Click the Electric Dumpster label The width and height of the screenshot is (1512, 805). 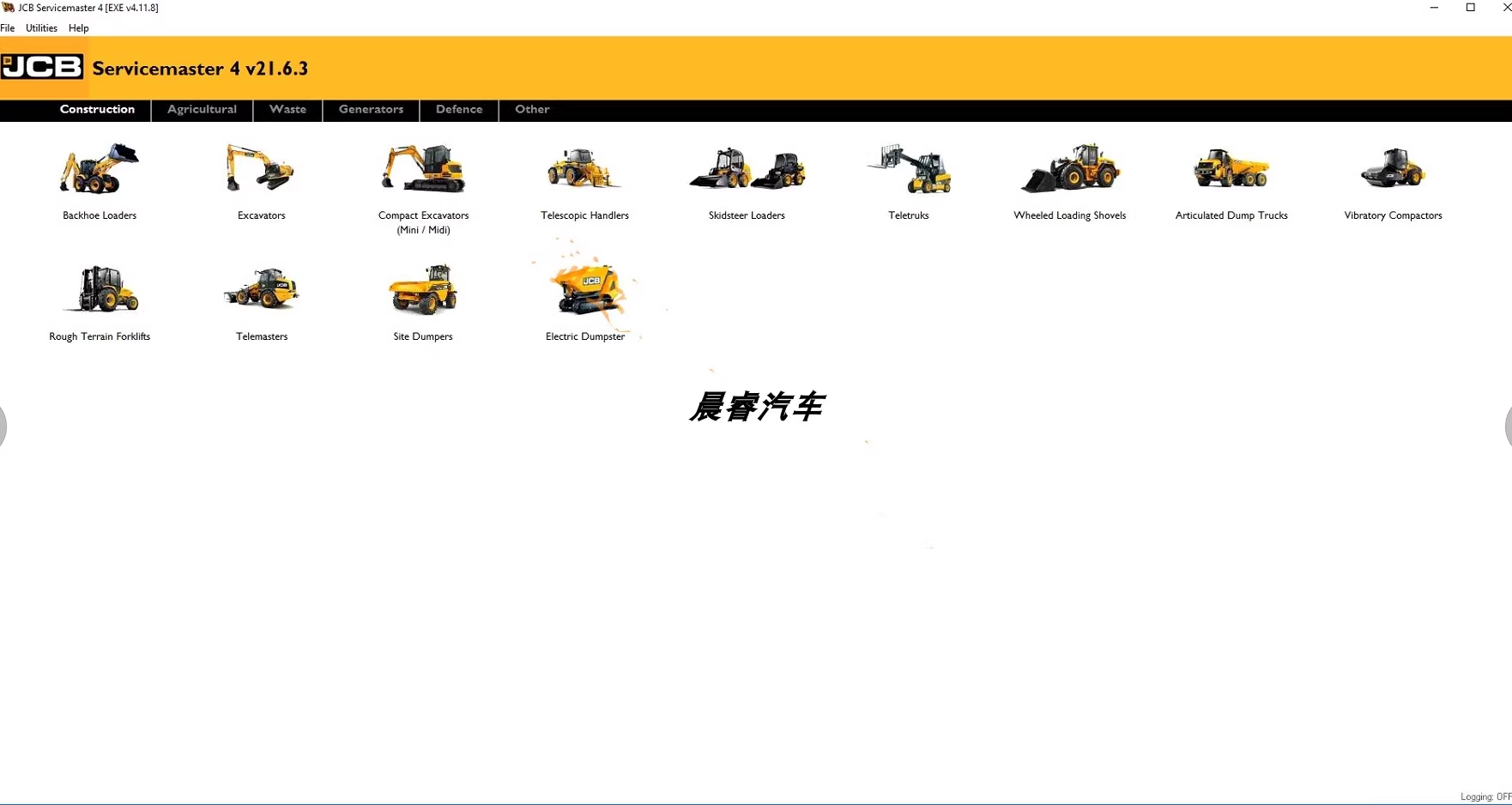tap(585, 336)
